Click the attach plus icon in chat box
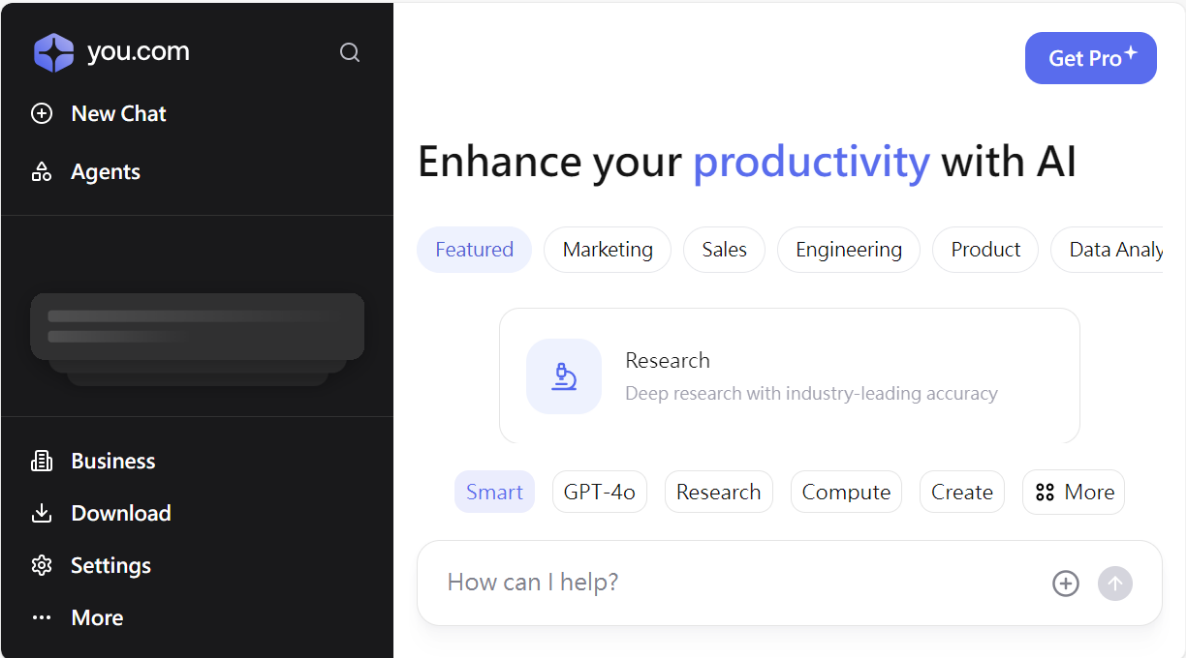The height and width of the screenshot is (659, 1187). coord(1065,583)
